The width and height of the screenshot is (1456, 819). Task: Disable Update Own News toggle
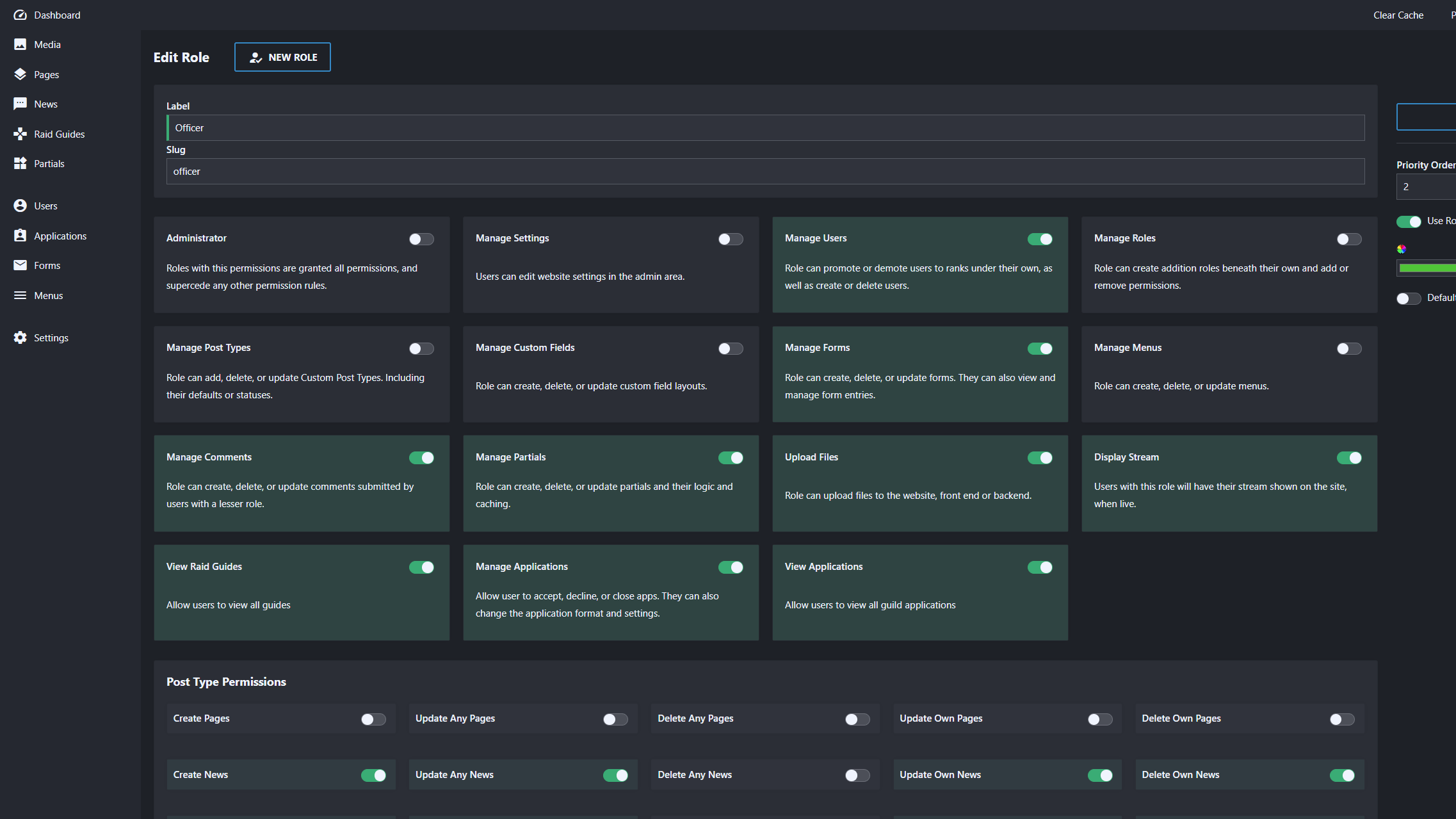[1100, 775]
